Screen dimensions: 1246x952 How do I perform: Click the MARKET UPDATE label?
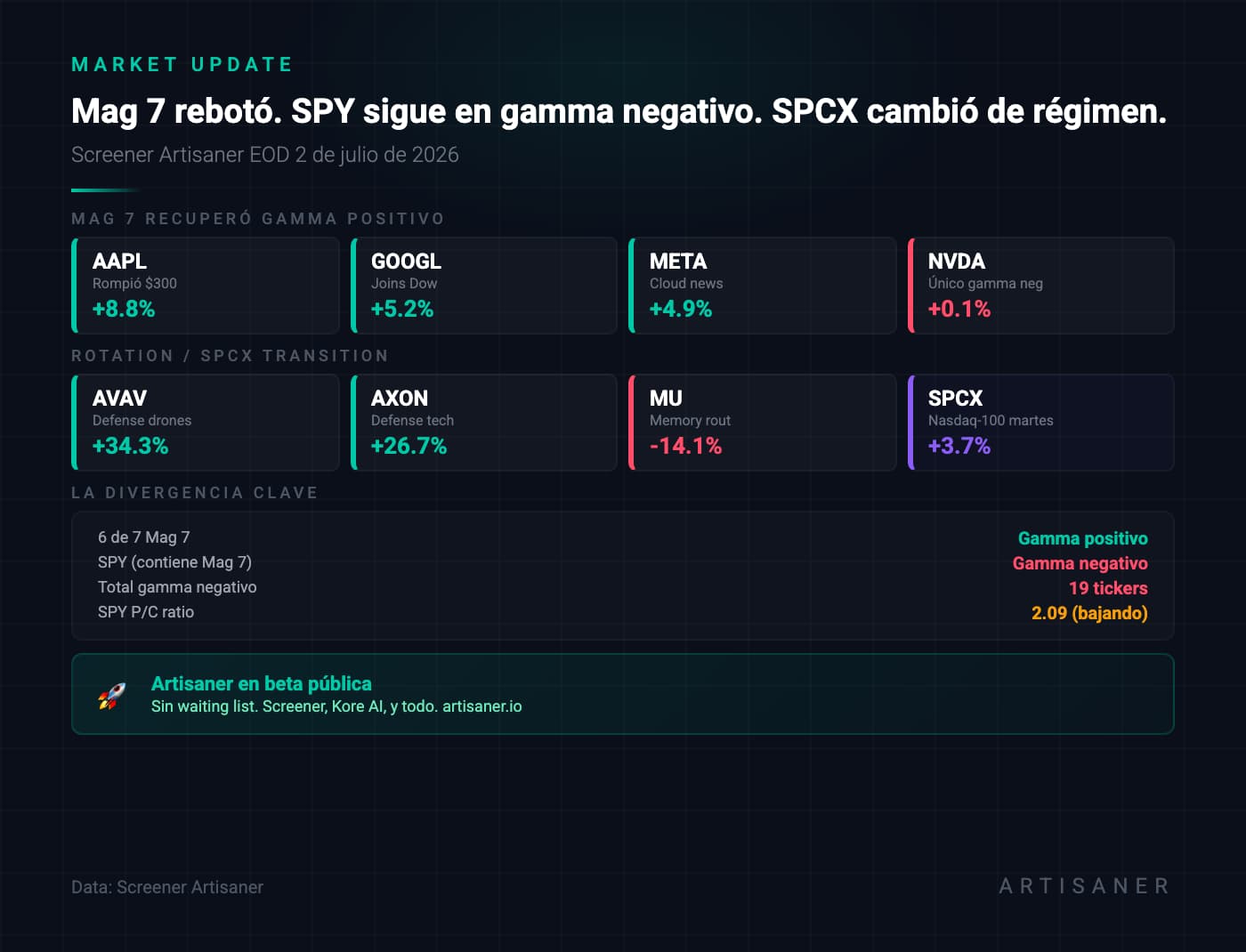[x=182, y=64]
